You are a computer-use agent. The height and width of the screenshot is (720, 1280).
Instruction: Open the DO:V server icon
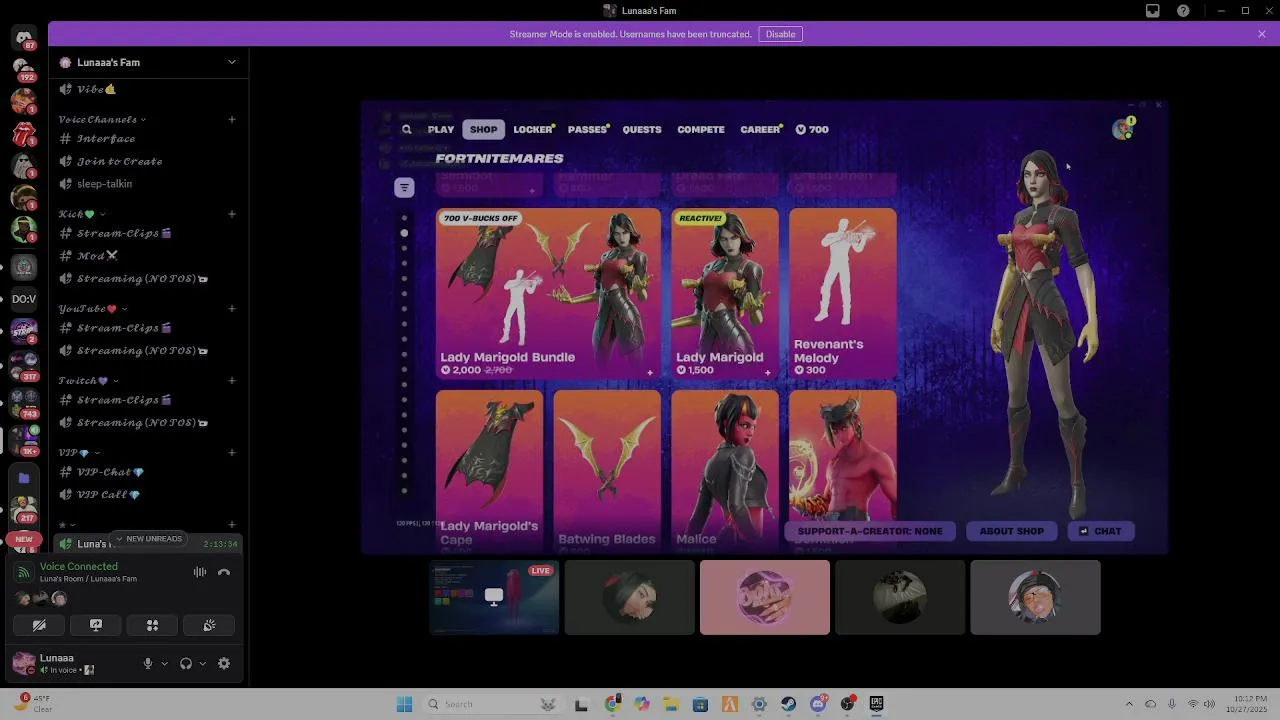point(24,299)
